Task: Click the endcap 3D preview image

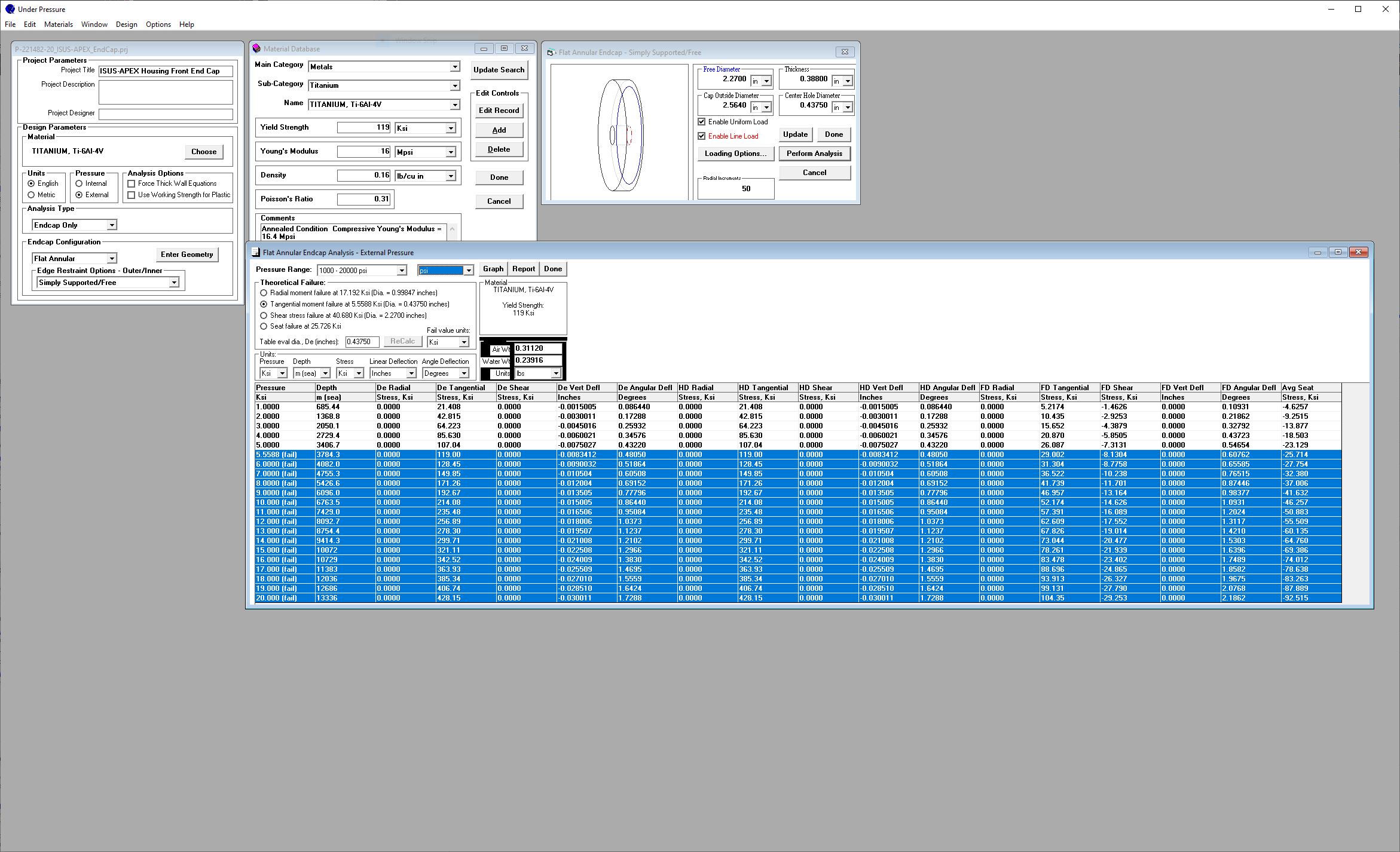Action: coord(619,133)
